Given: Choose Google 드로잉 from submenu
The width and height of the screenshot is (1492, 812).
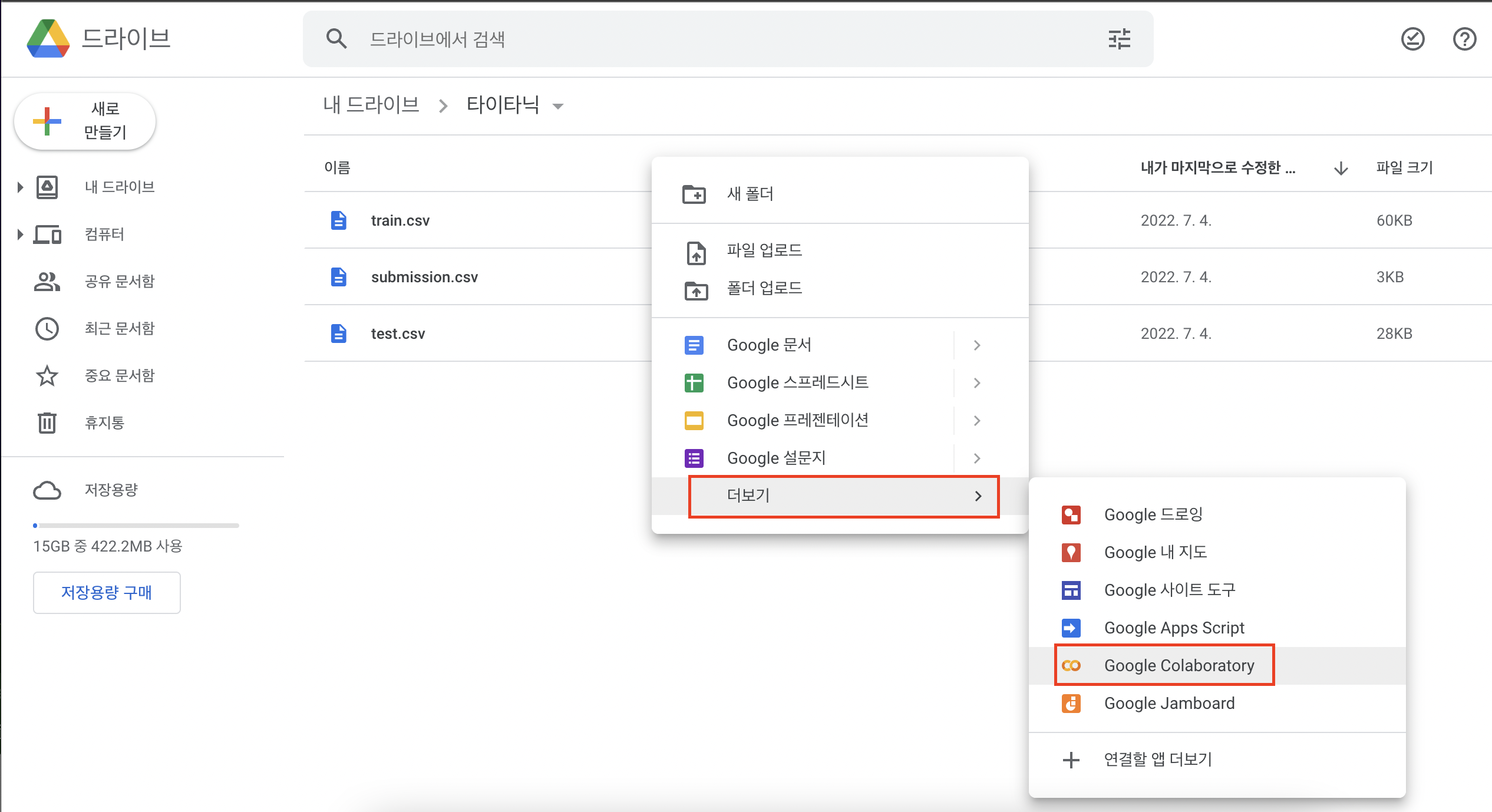Looking at the screenshot, I should [1153, 514].
